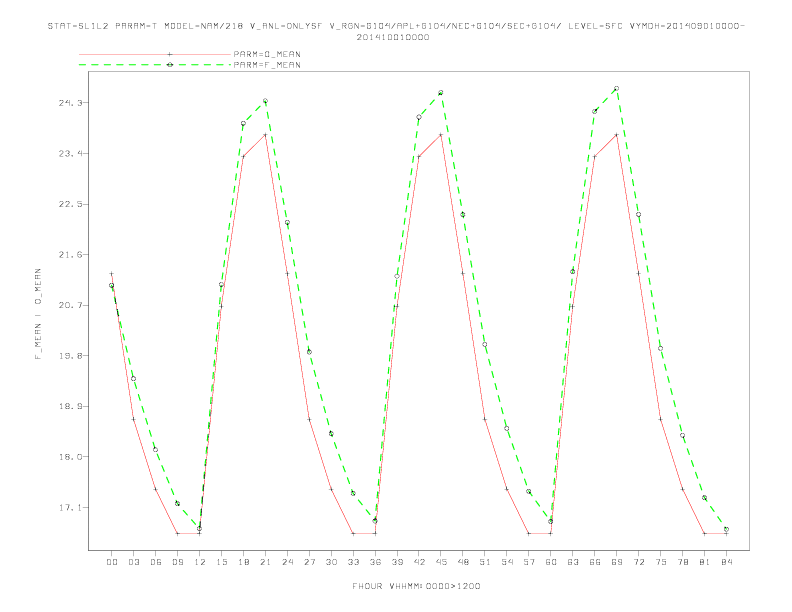Click the 78 forecast hour tick label

pos(682,562)
